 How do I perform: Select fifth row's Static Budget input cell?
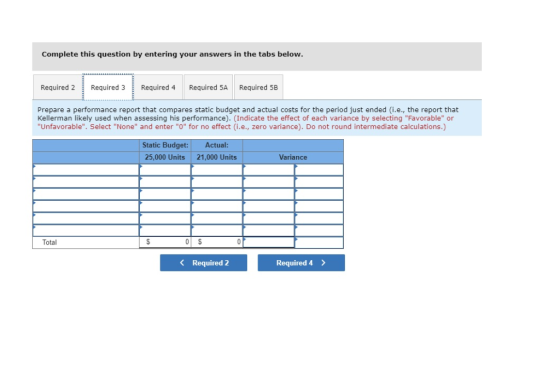[165, 218]
